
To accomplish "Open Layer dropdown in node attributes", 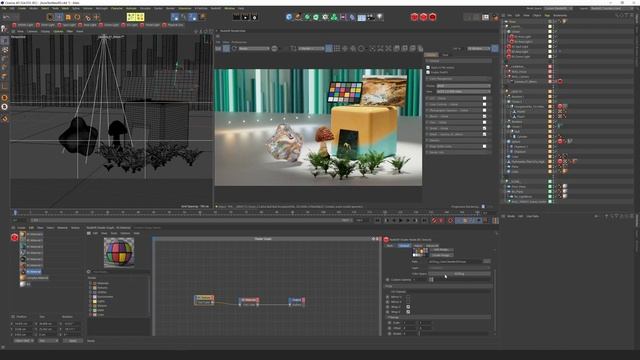I will click(459, 268).
